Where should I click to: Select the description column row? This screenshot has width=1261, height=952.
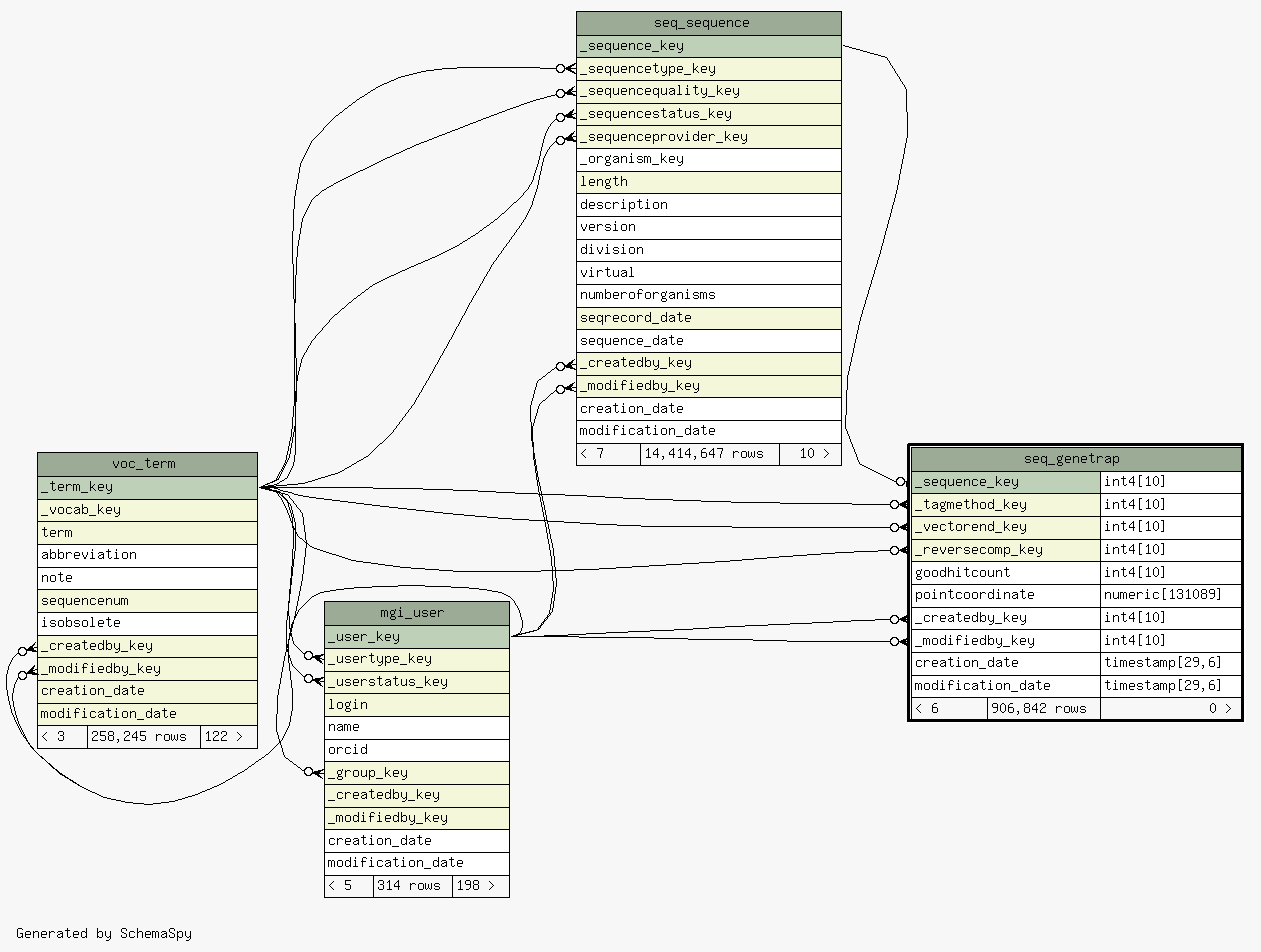pos(709,205)
